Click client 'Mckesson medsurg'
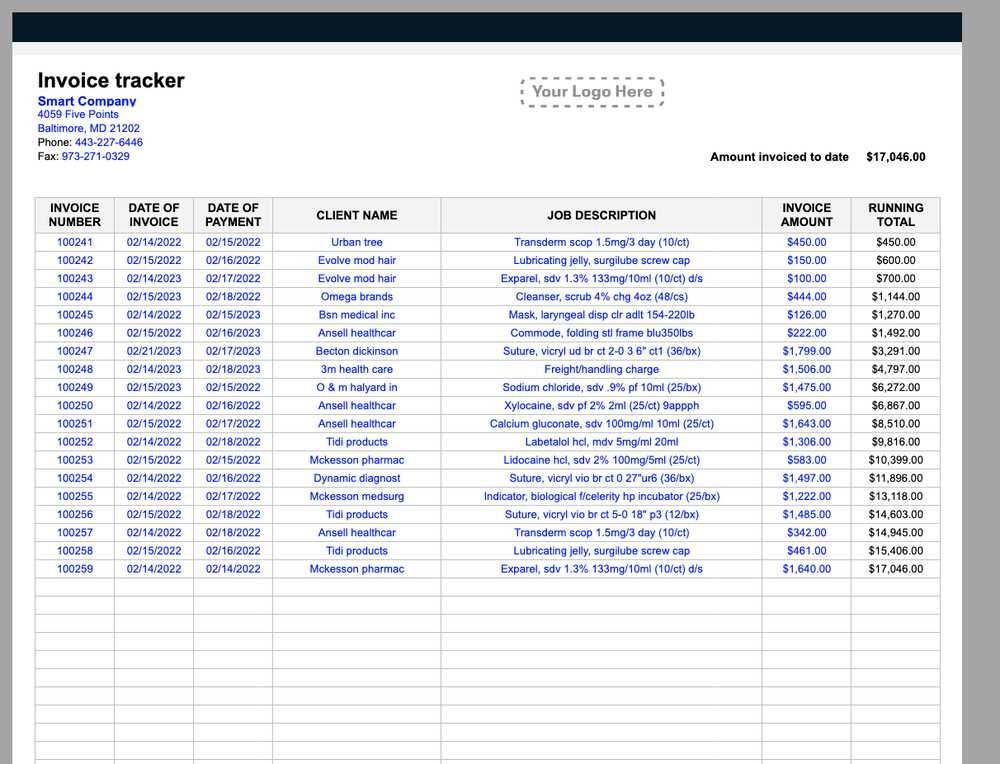This screenshot has height=764, width=1000. click(357, 496)
